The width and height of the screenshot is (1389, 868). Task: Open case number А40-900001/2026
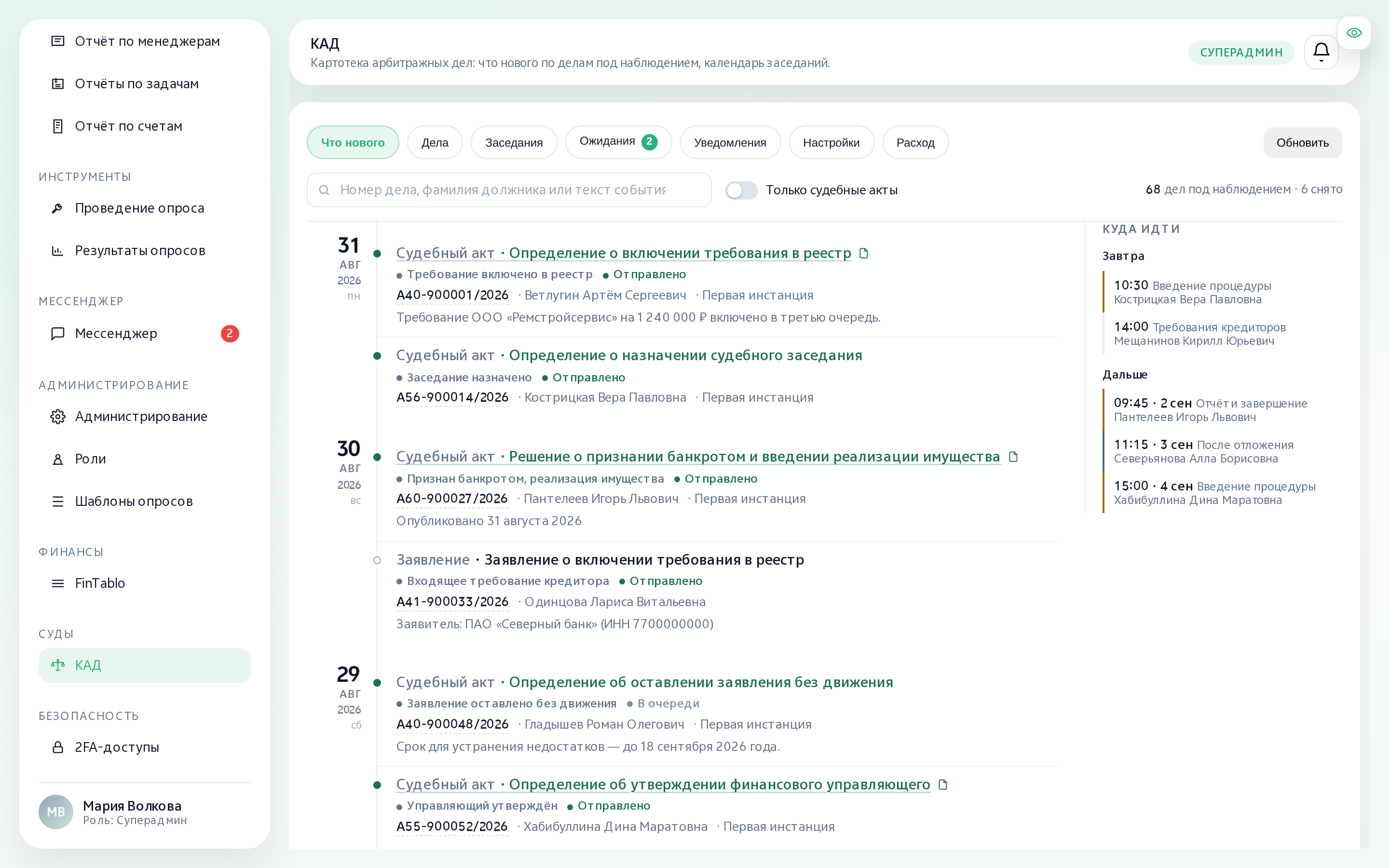click(452, 295)
